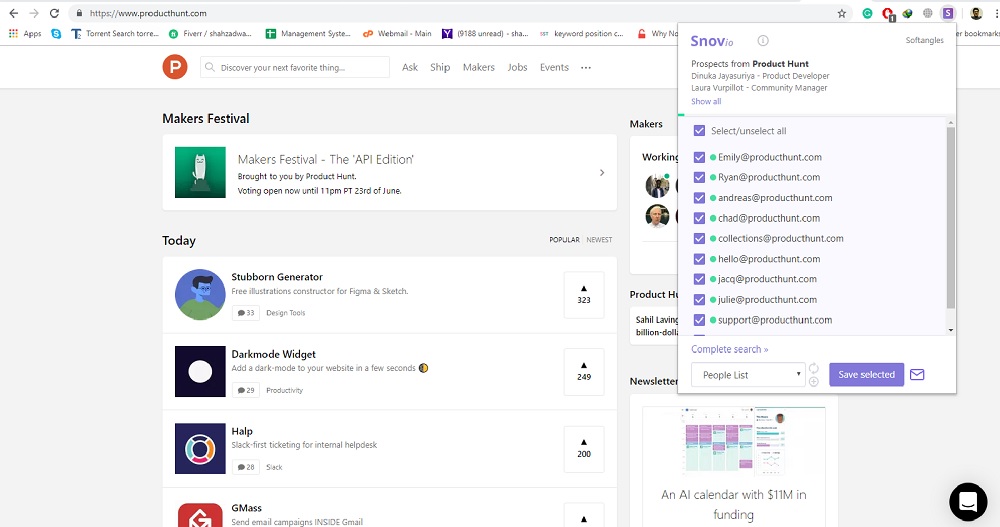Open Makers in navigation
Image resolution: width=1000 pixels, height=527 pixels.
pos(479,67)
